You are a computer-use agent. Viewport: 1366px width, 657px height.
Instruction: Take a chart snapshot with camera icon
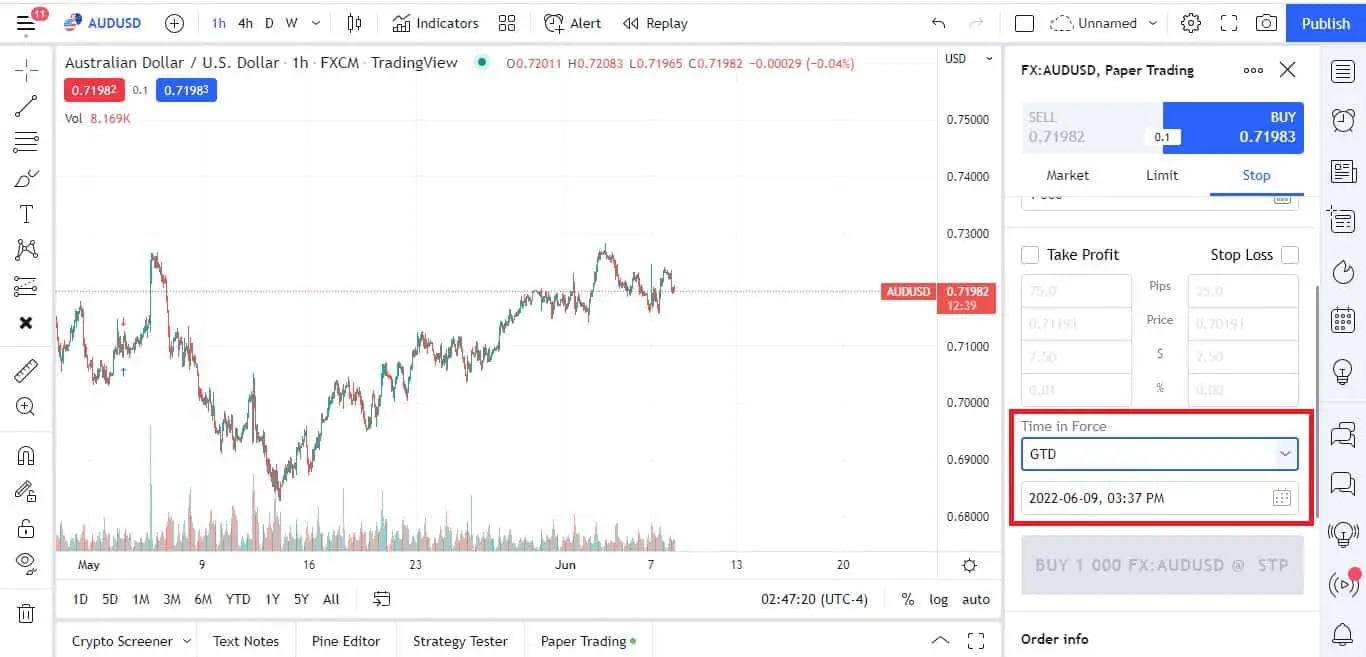tap(1266, 23)
